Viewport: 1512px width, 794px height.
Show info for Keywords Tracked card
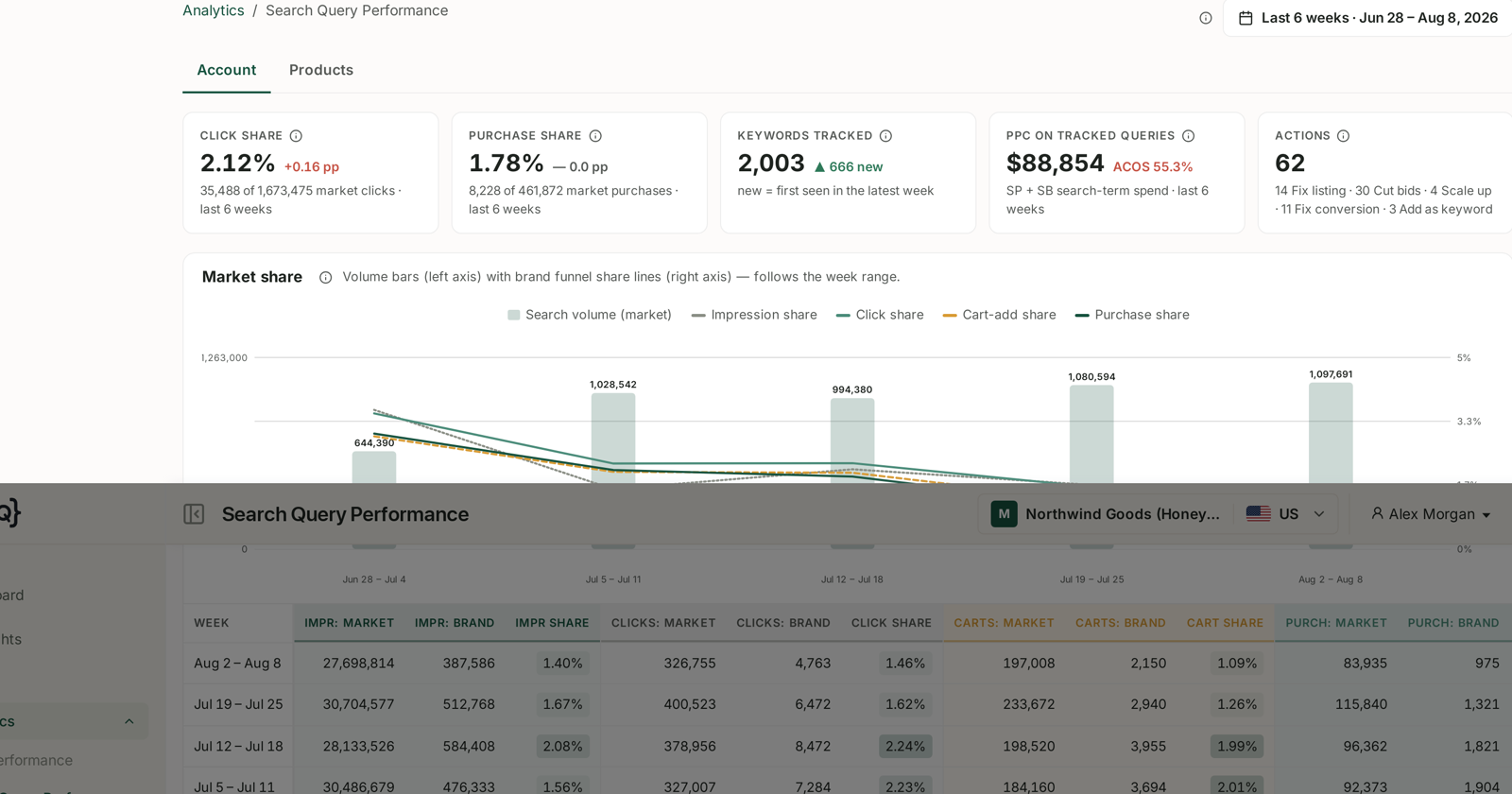tap(885, 136)
